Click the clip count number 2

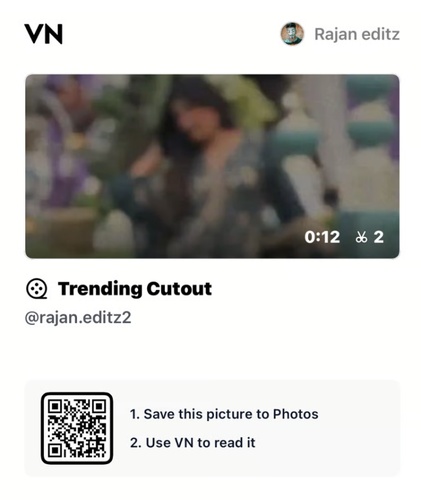pyautogui.click(x=378, y=237)
